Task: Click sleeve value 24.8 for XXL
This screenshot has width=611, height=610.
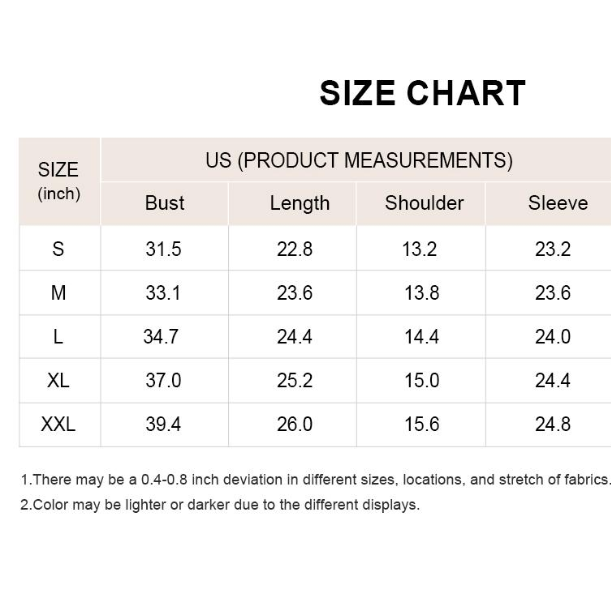Action: point(552,425)
